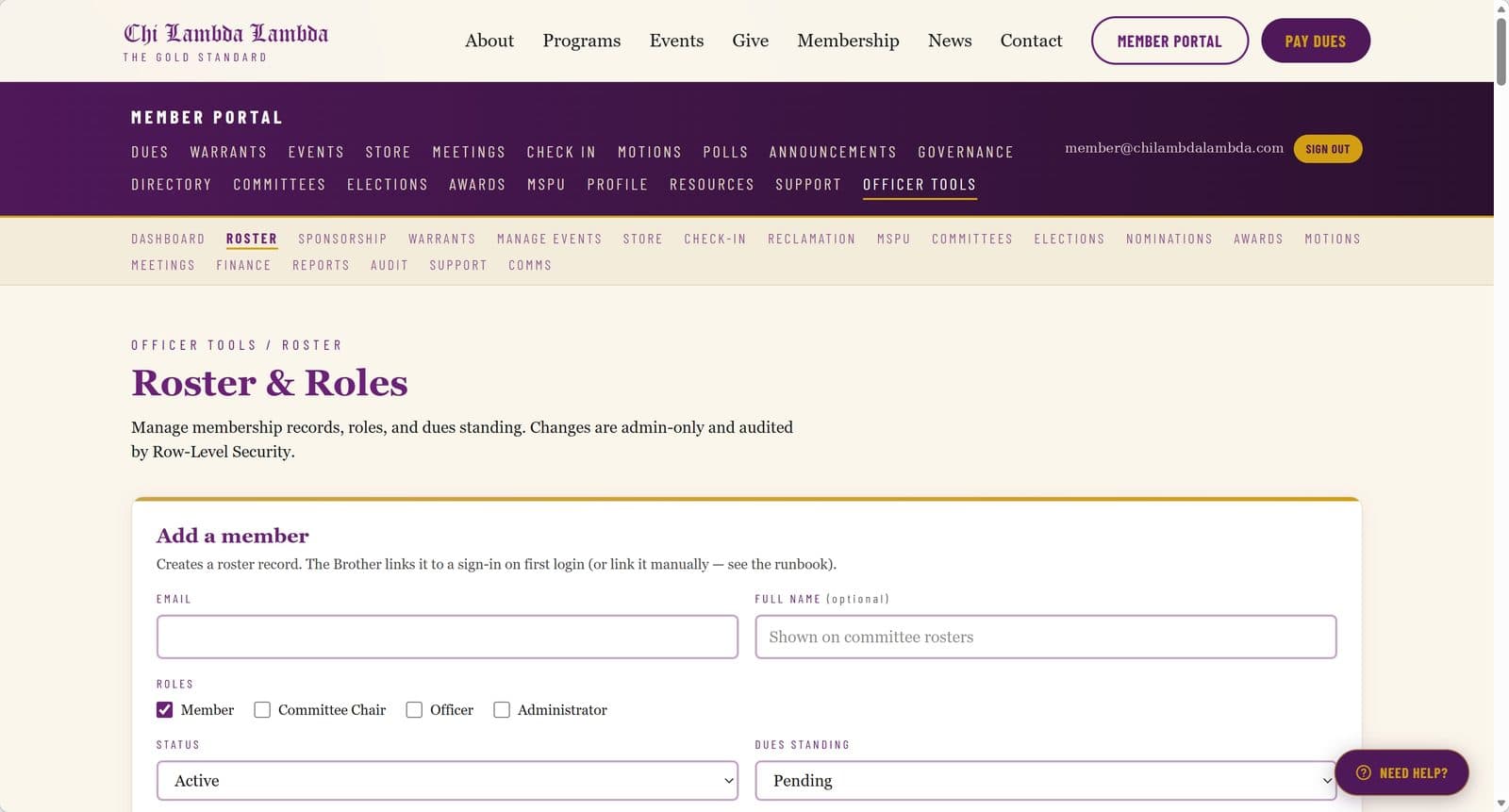Viewport: 1509px width, 812px height.
Task: Go to the Programs page
Action: coord(582,41)
